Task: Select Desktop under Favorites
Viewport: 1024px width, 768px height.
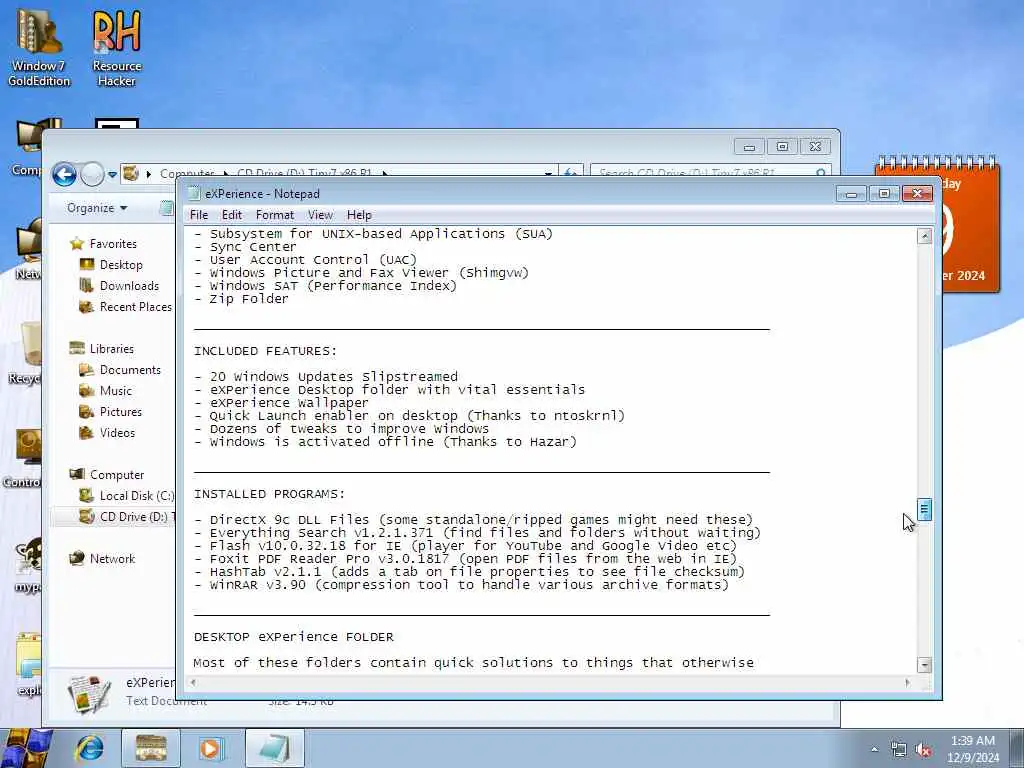Action: (x=121, y=264)
